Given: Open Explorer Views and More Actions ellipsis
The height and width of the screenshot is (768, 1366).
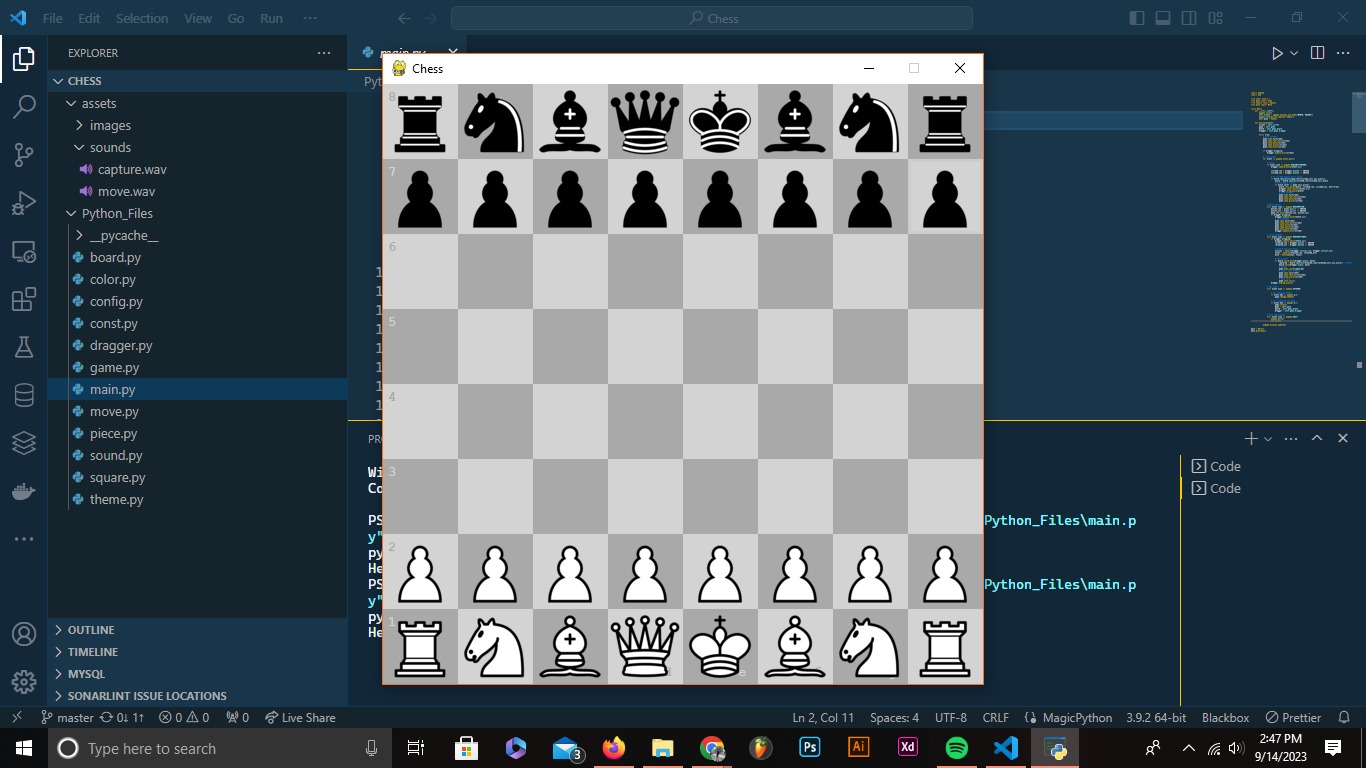Looking at the screenshot, I should [x=324, y=53].
